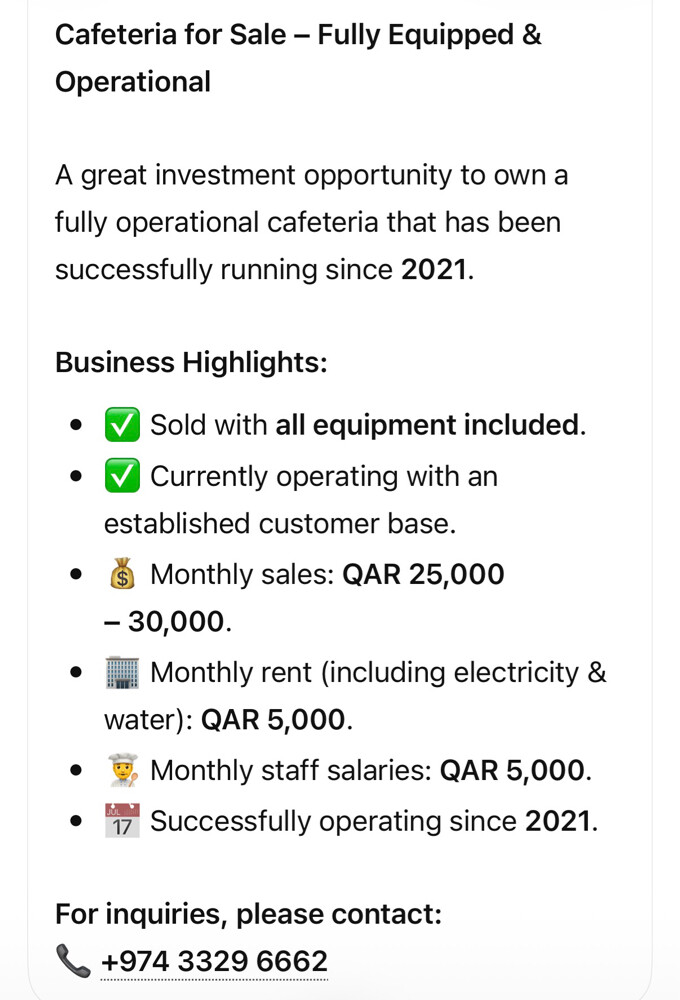The height and width of the screenshot is (1000, 680).
Task: Click the bold 'all equipment included' text
Action: [427, 425]
